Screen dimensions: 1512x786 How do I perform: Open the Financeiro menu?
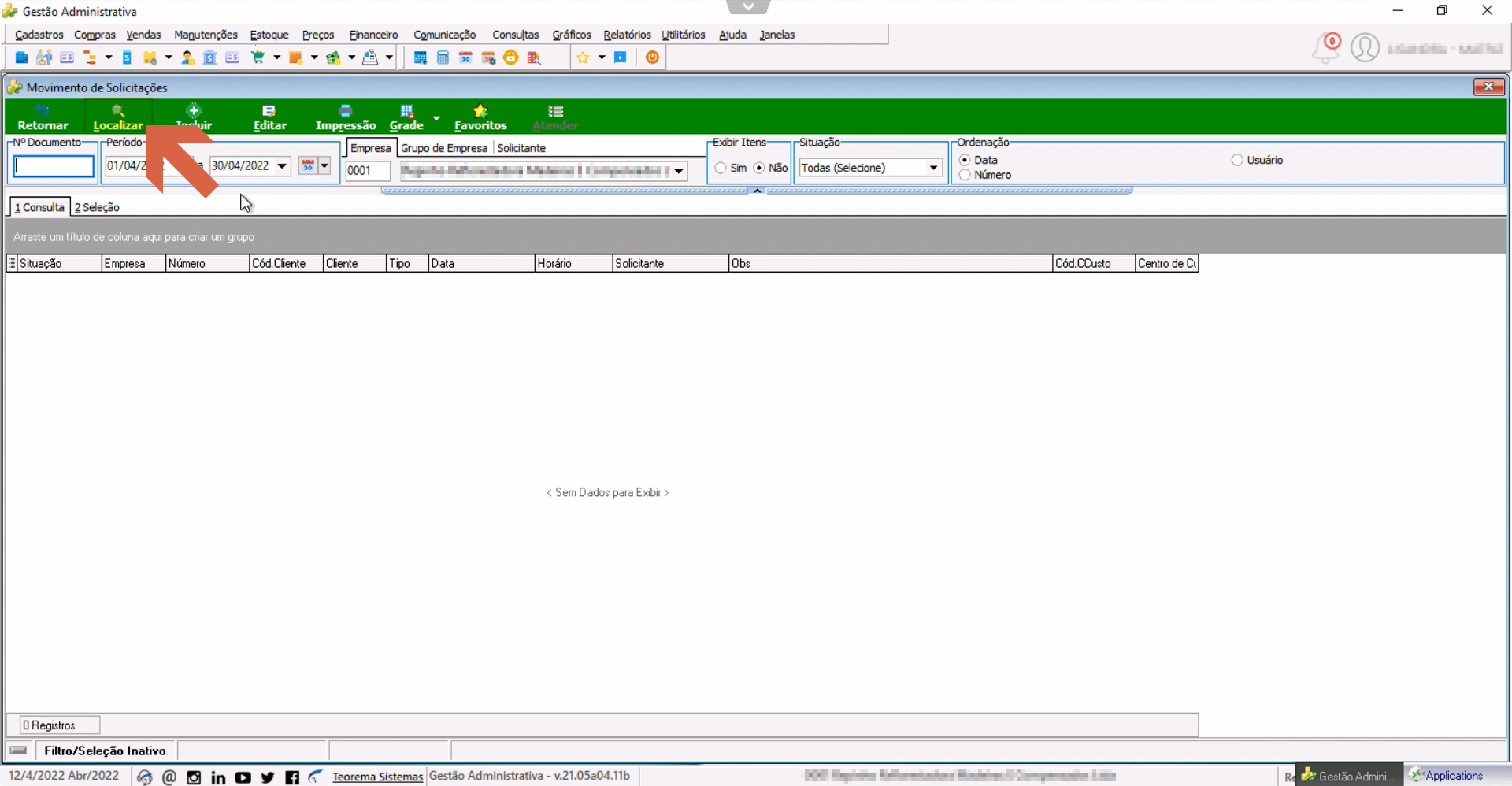373,35
